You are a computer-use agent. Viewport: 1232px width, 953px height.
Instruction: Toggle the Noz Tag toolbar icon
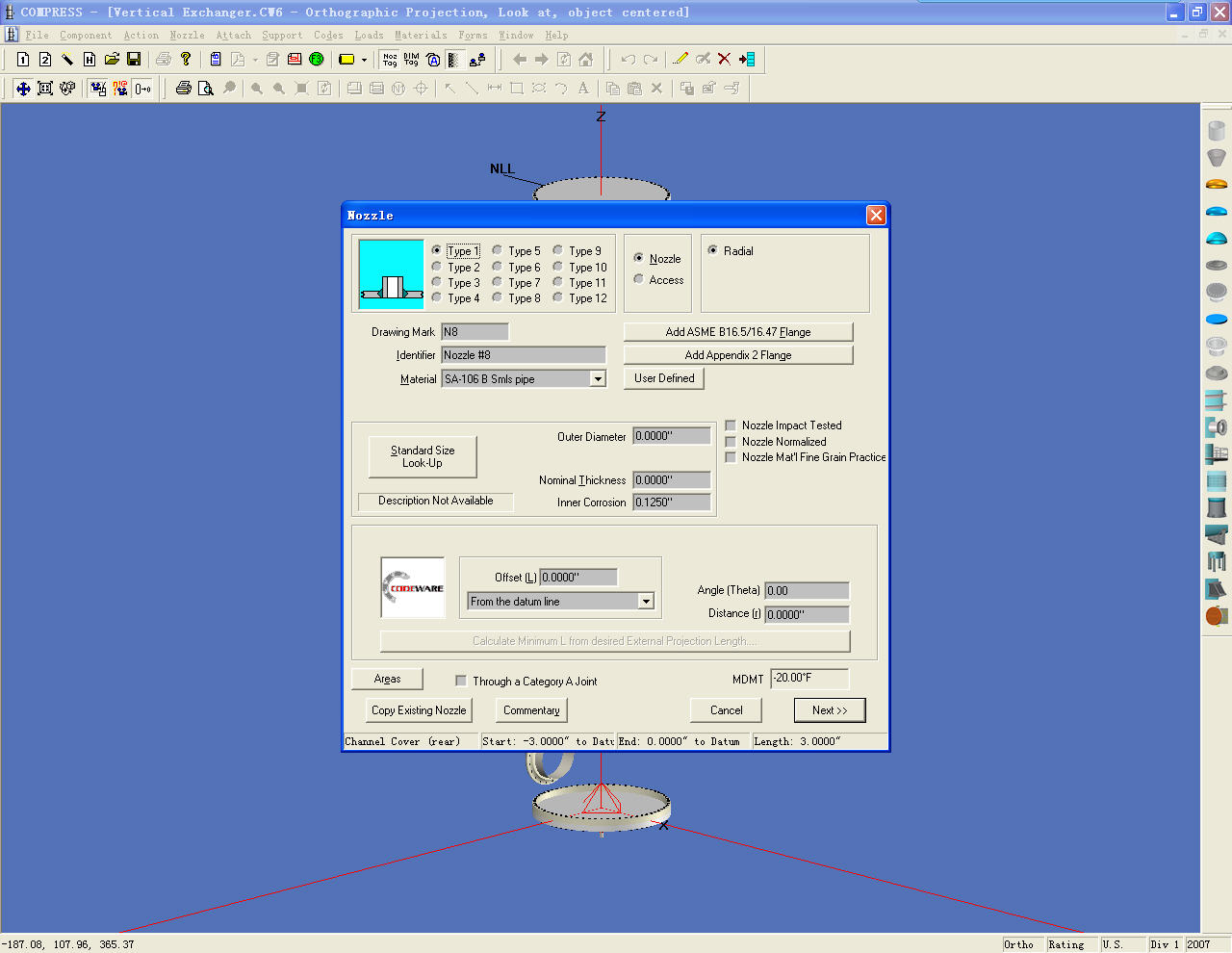click(390, 60)
